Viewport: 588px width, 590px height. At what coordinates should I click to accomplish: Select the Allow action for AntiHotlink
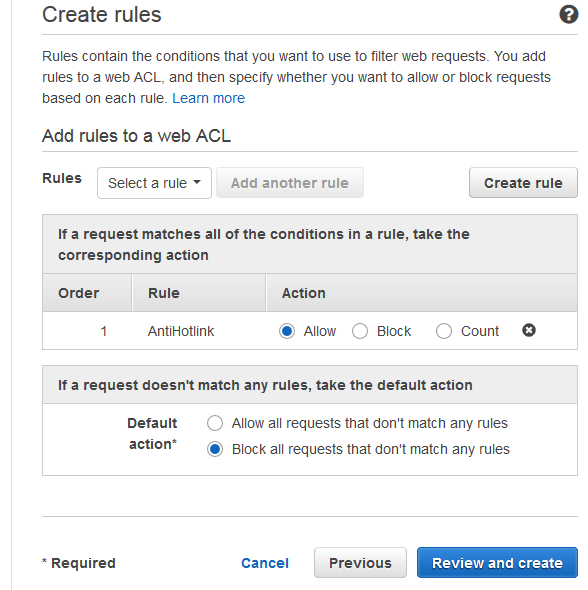click(287, 331)
